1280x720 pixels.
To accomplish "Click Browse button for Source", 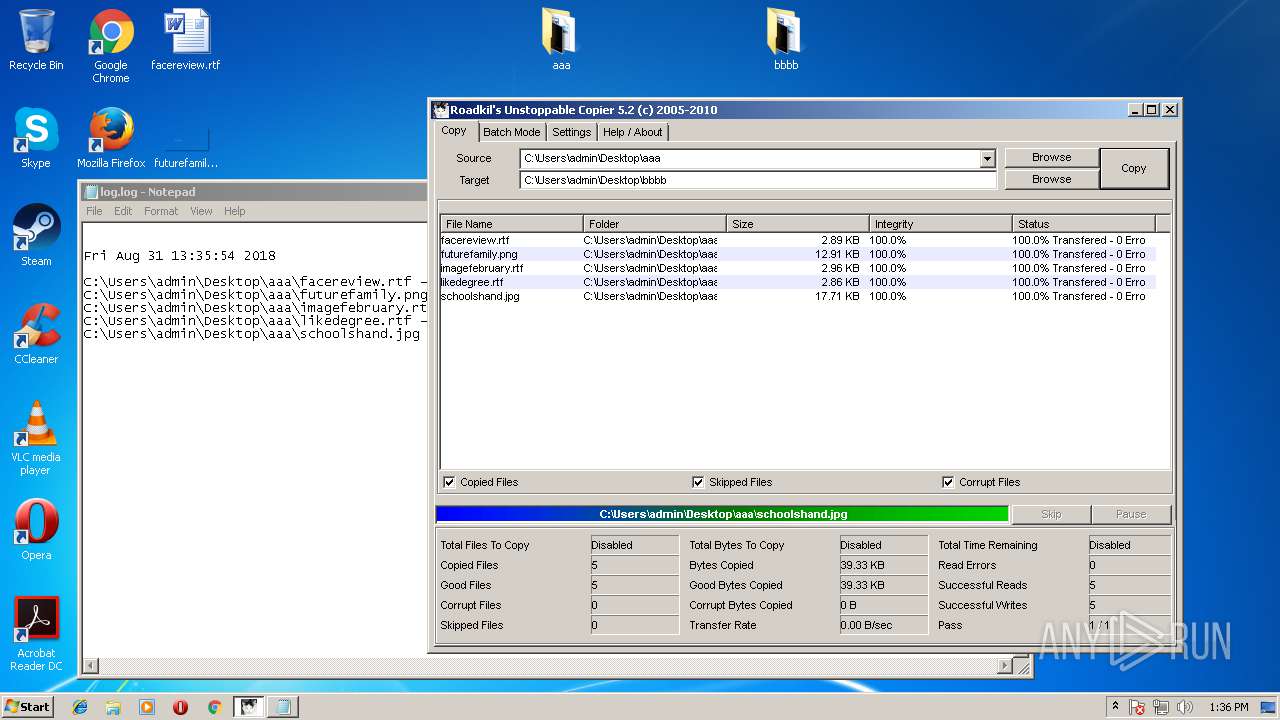I will pos(1051,157).
